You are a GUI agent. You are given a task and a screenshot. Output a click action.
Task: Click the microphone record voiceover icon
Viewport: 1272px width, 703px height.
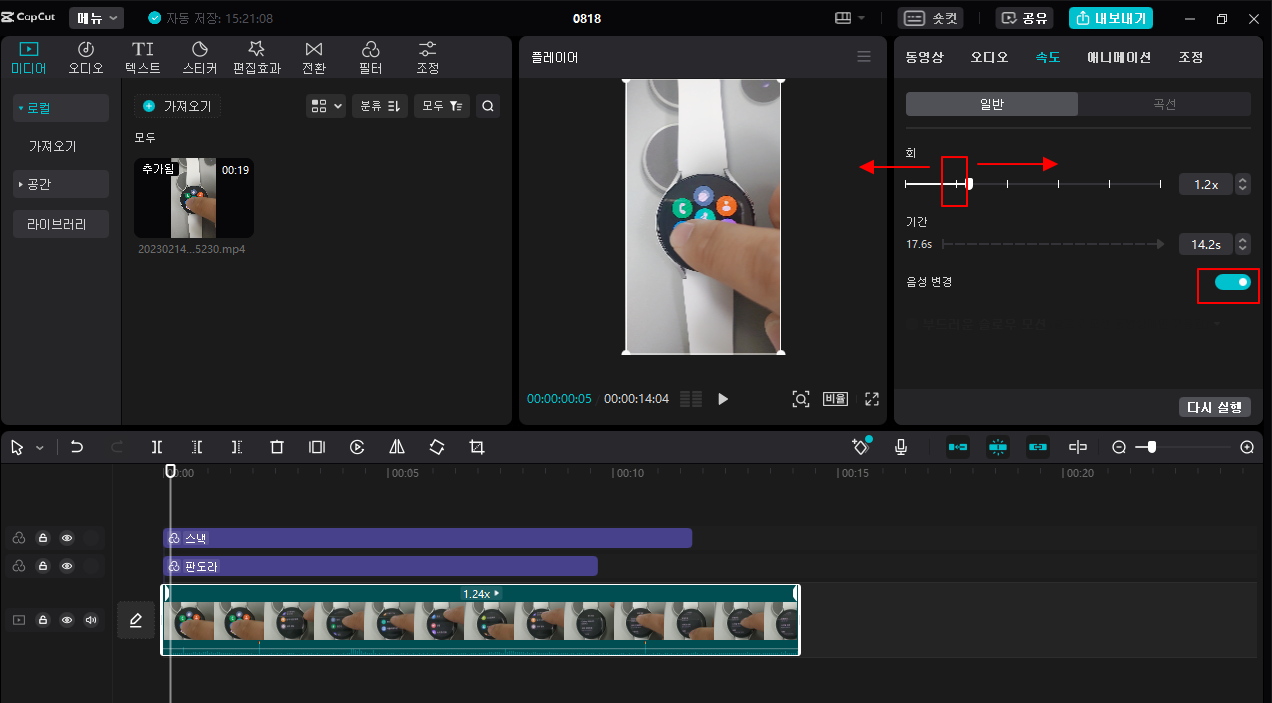point(901,447)
